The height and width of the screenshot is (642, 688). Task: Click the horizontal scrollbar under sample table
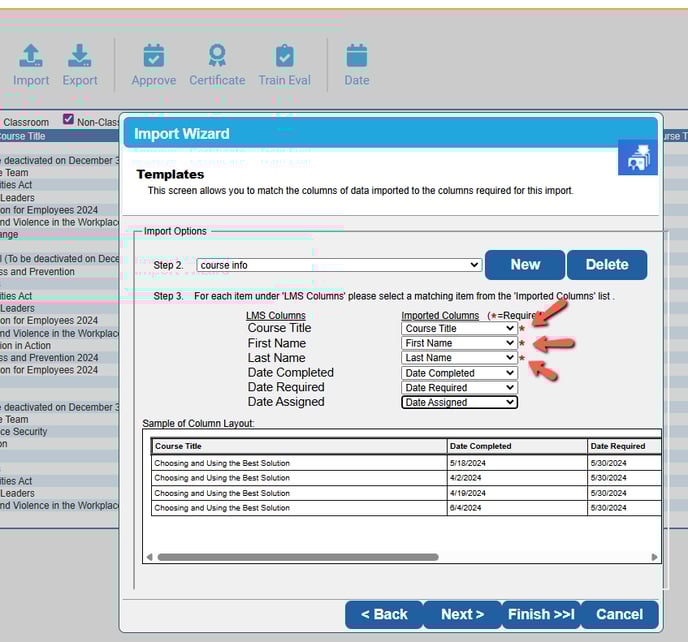click(x=298, y=557)
